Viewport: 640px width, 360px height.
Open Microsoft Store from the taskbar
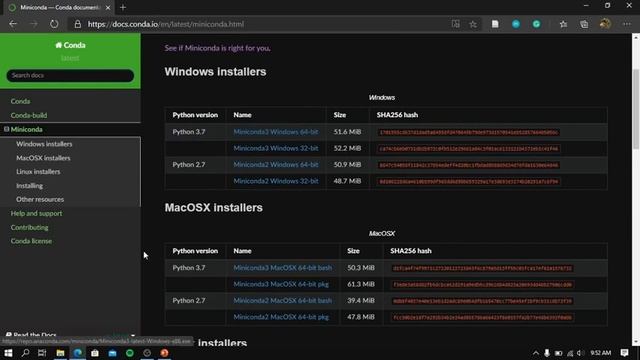pyautogui.click(x=95, y=353)
